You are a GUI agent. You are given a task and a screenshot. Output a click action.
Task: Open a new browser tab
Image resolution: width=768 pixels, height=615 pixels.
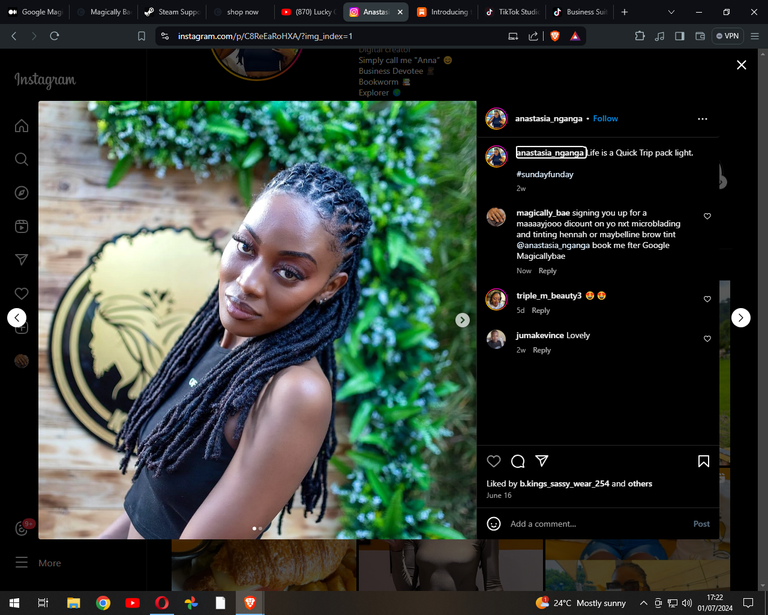click(x=624, y=12)
